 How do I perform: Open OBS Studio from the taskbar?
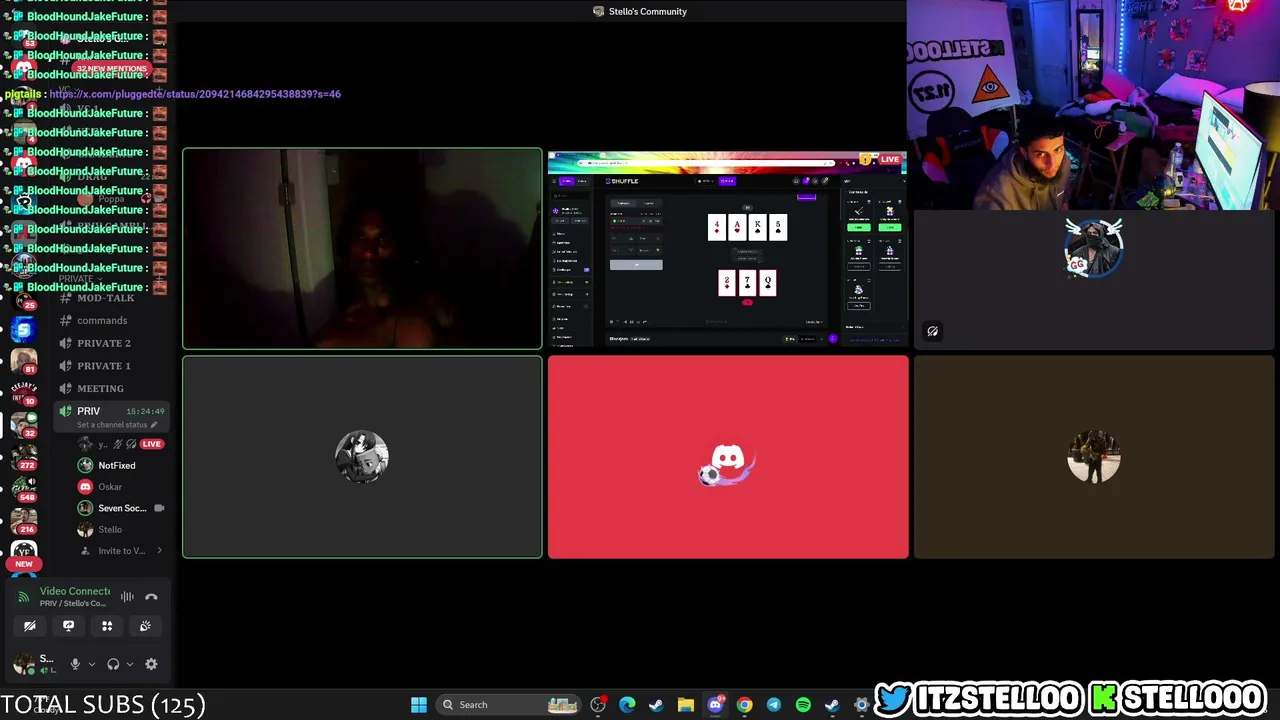click(x=598, y=705)
